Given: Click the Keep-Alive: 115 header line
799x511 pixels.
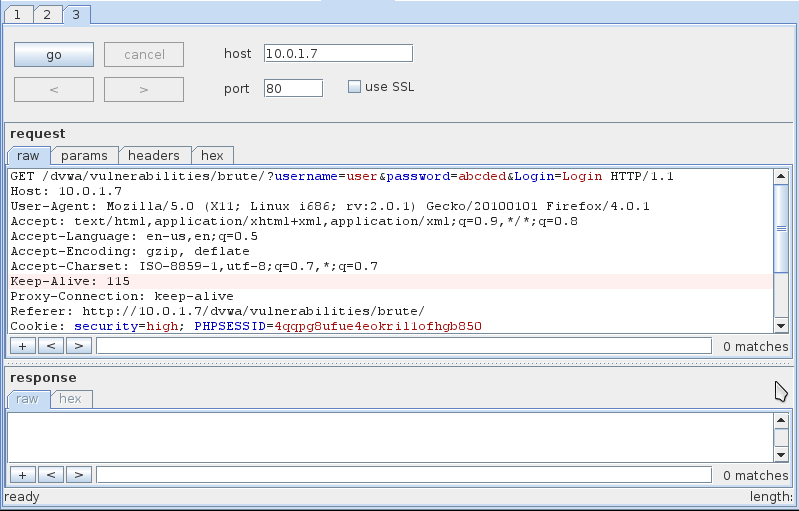Looking at the screenshot, I should tap(390, 281).
